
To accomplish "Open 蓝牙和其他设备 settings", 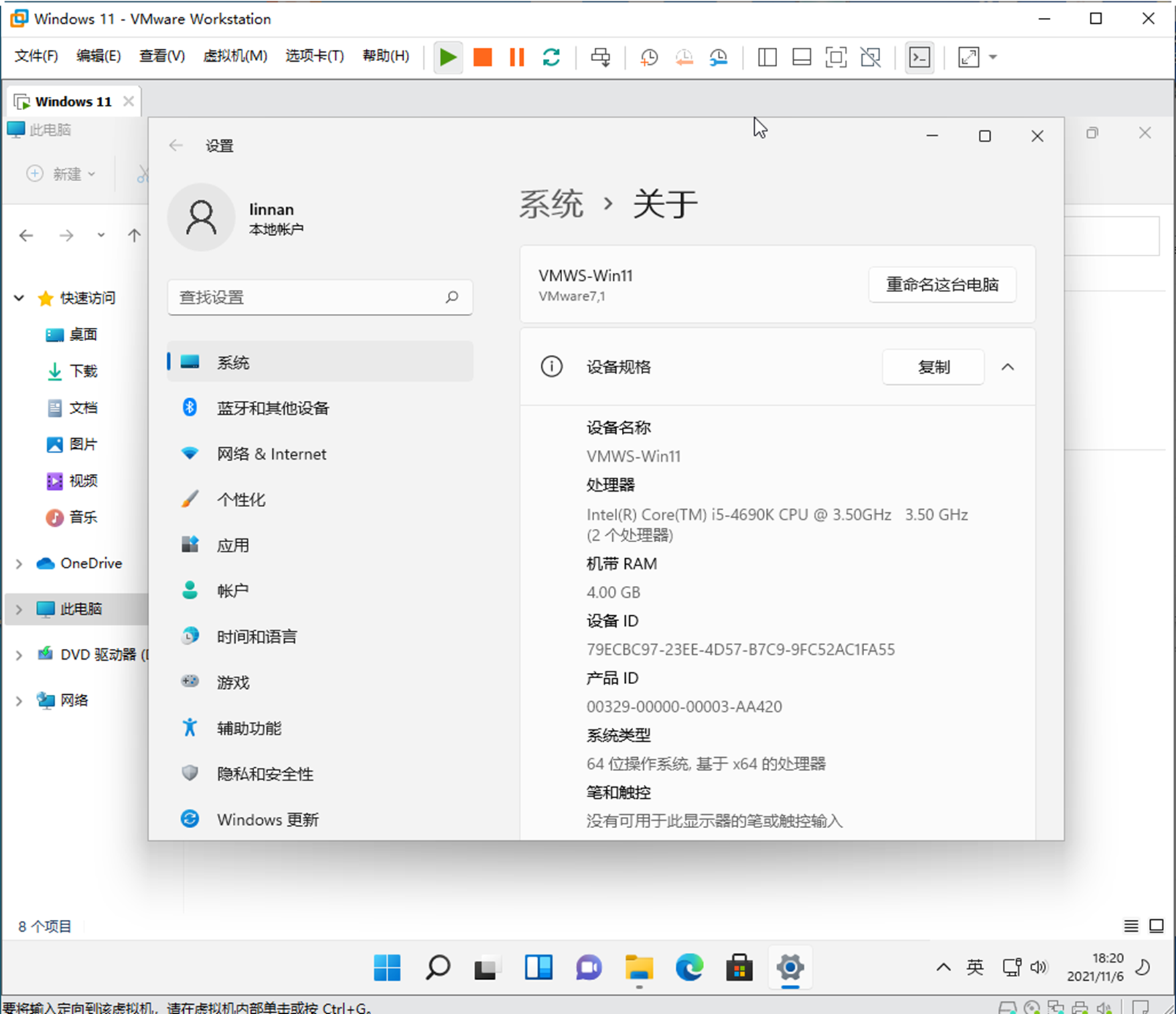I will 320,407.
